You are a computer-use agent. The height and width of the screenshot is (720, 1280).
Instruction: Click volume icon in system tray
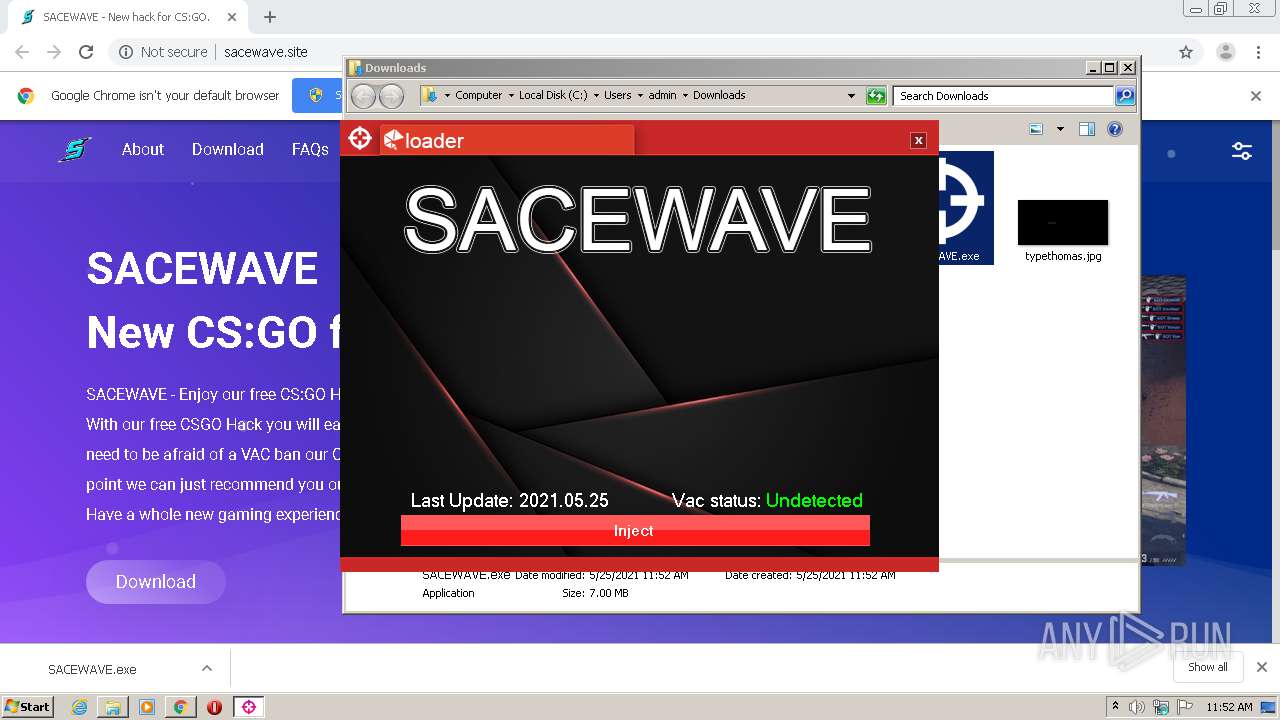(x=1137, y=707)
